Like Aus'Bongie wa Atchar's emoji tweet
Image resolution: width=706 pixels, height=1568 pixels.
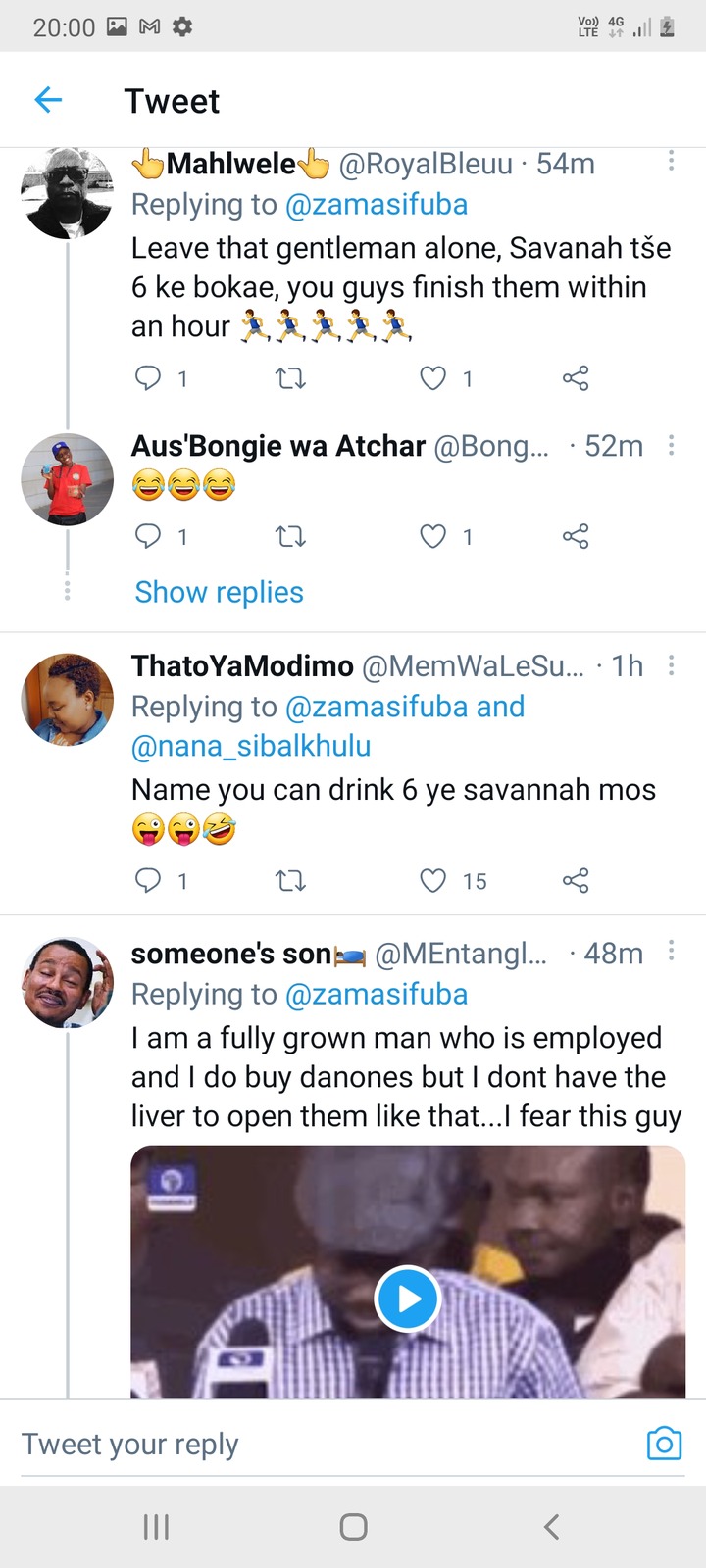click(433, 536)
